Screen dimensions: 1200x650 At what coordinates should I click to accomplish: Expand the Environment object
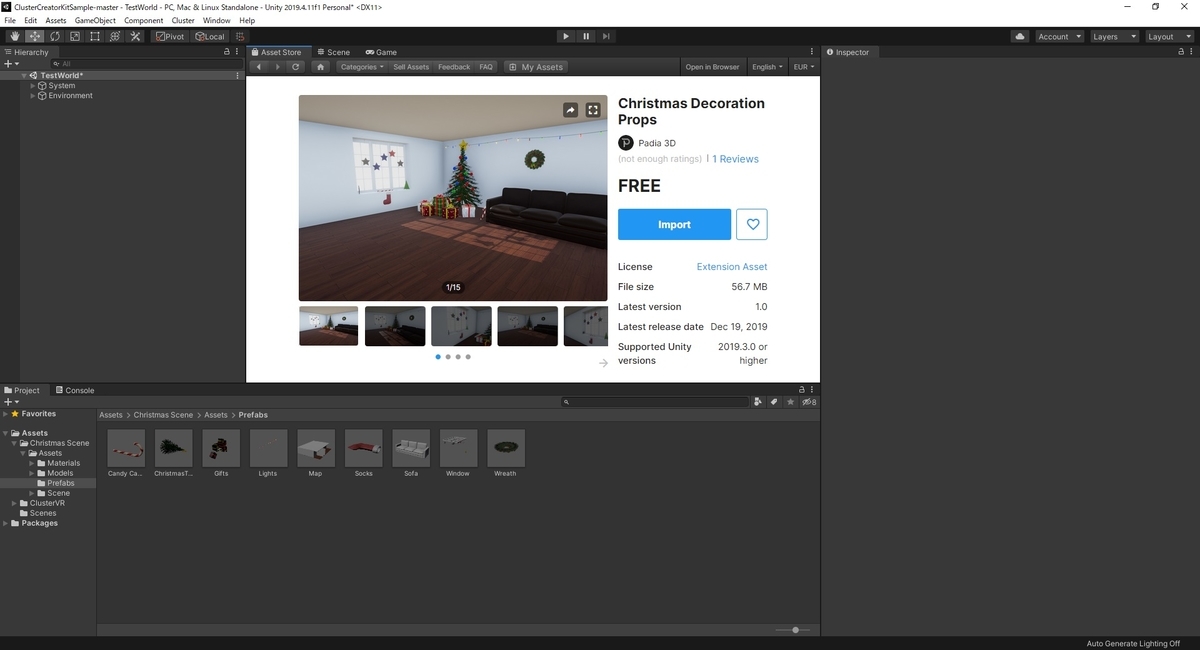point(32,96)
